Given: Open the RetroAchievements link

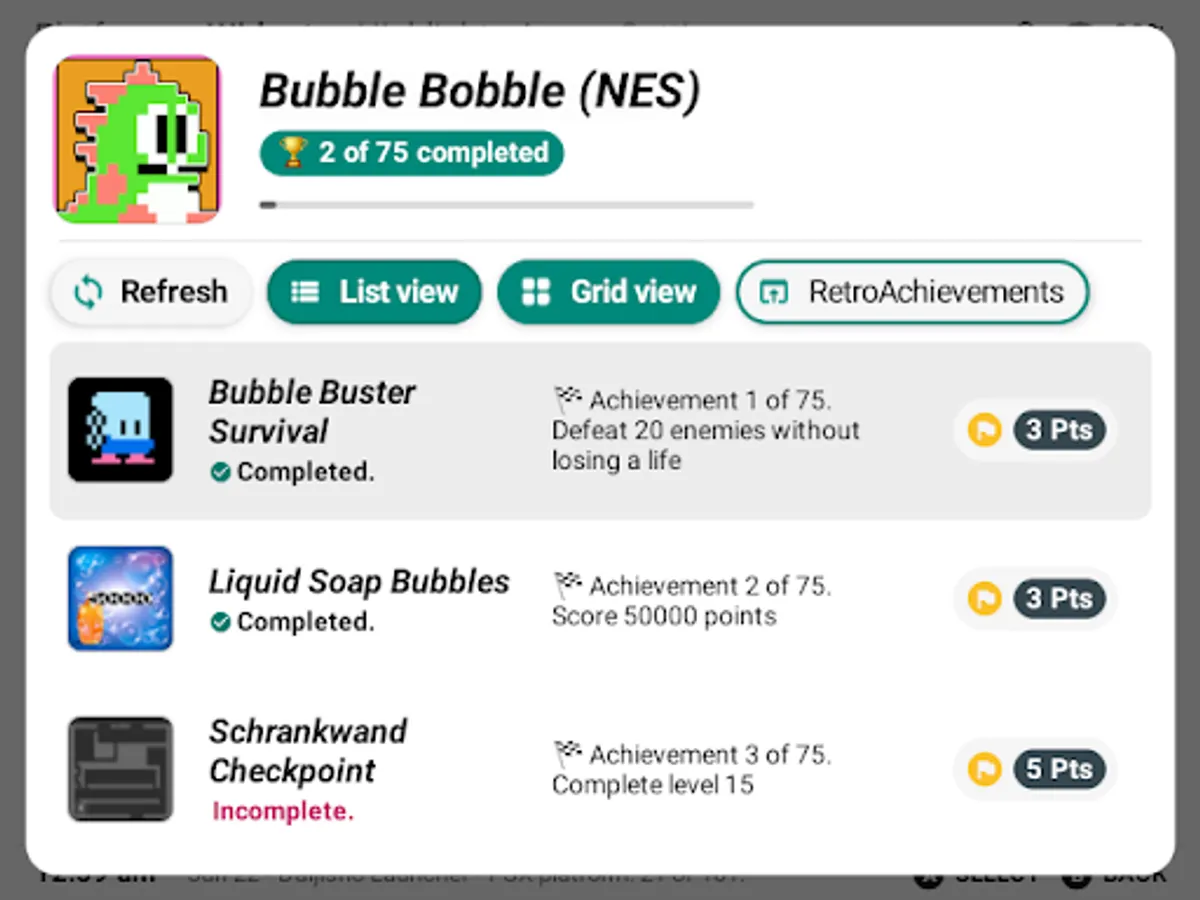Looking at the screenshot, I should 912,292.
